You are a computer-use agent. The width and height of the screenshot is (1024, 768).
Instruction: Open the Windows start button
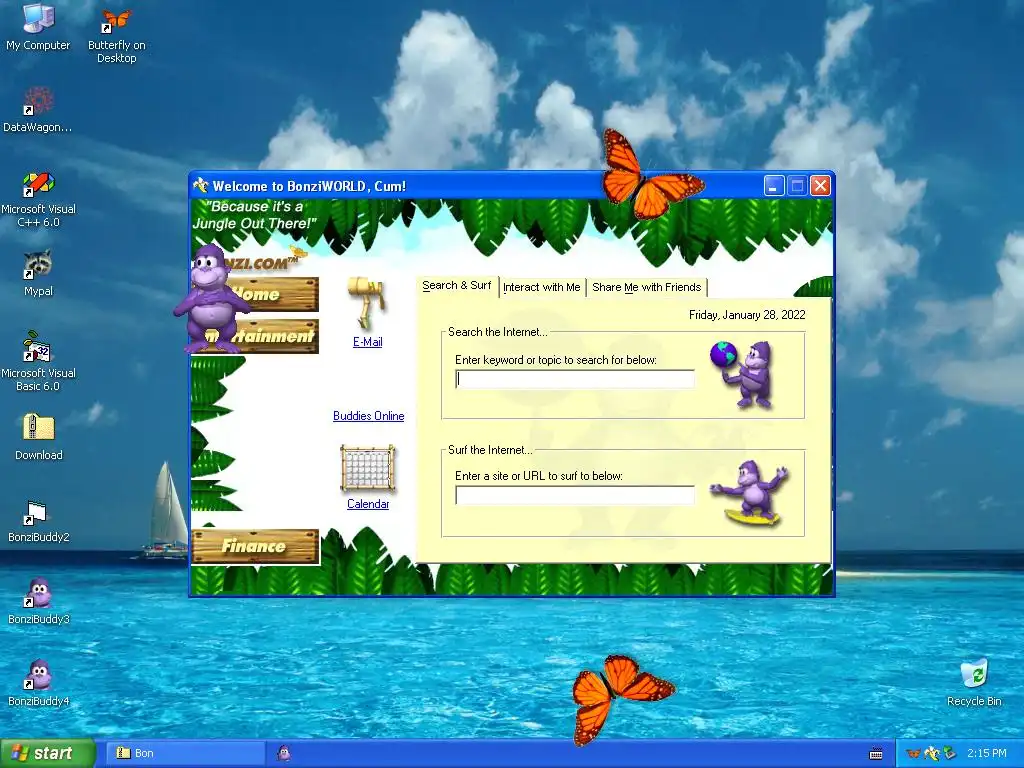pos(47,754)
